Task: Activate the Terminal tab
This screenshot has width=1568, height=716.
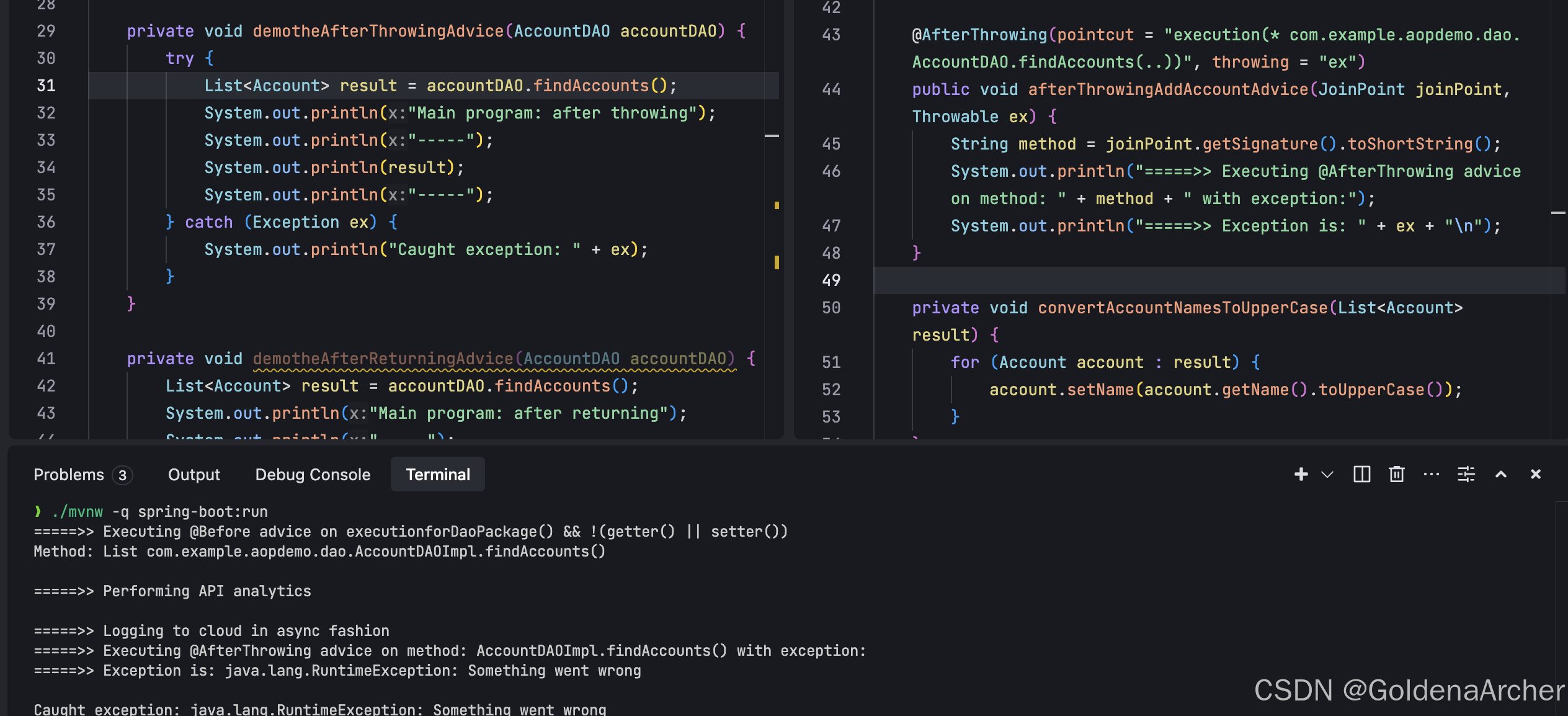Action: [x=437, y=475]
